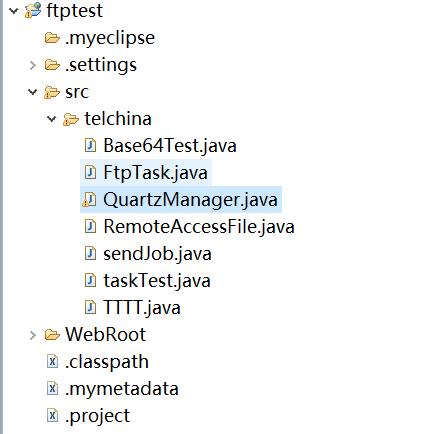Click the Base64Test.java file icon
The height and width of the screenshot is (434, 421).
pyautogui.click(x=90, y=145)
